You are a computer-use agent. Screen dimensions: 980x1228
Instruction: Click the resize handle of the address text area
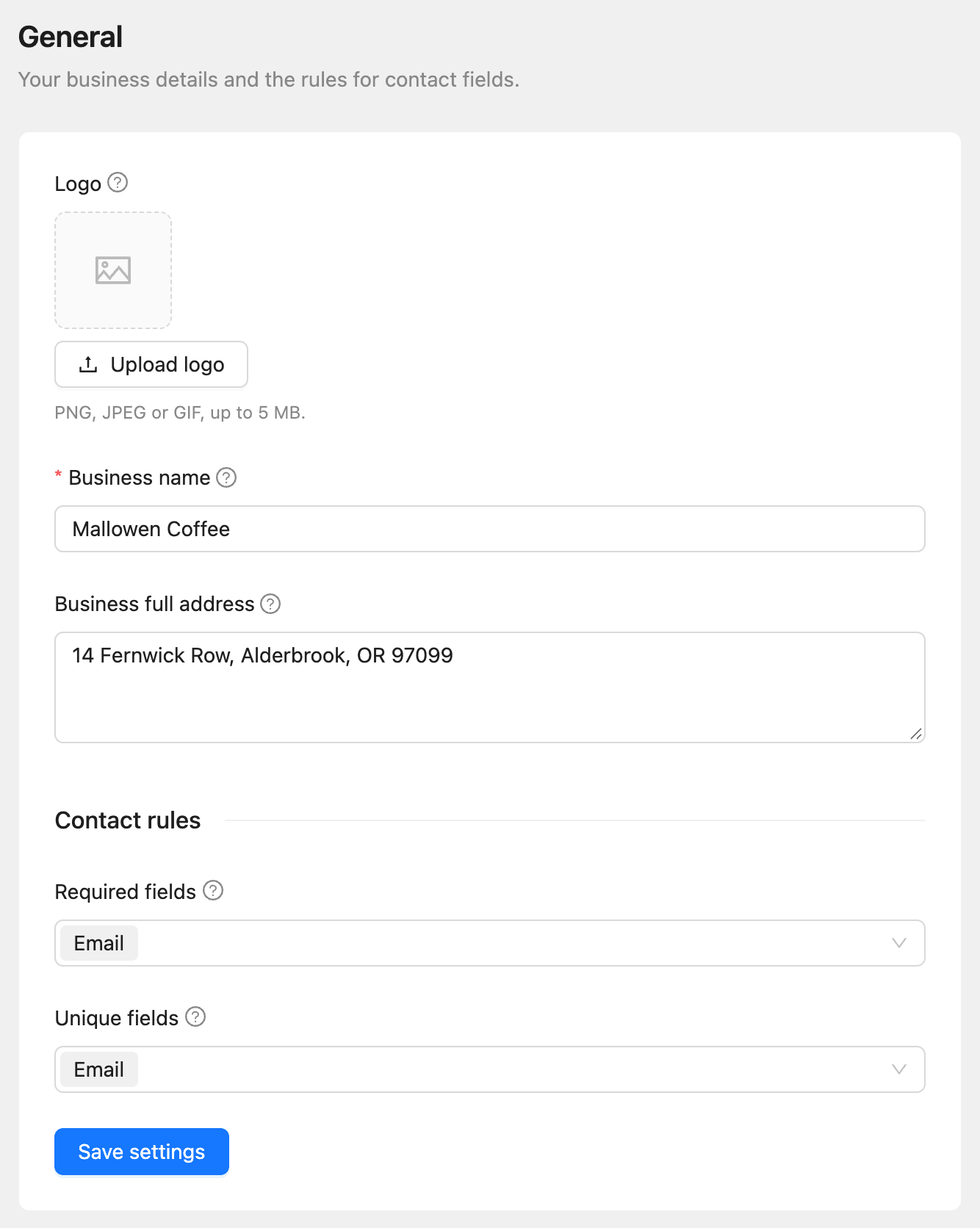(916, 734)
